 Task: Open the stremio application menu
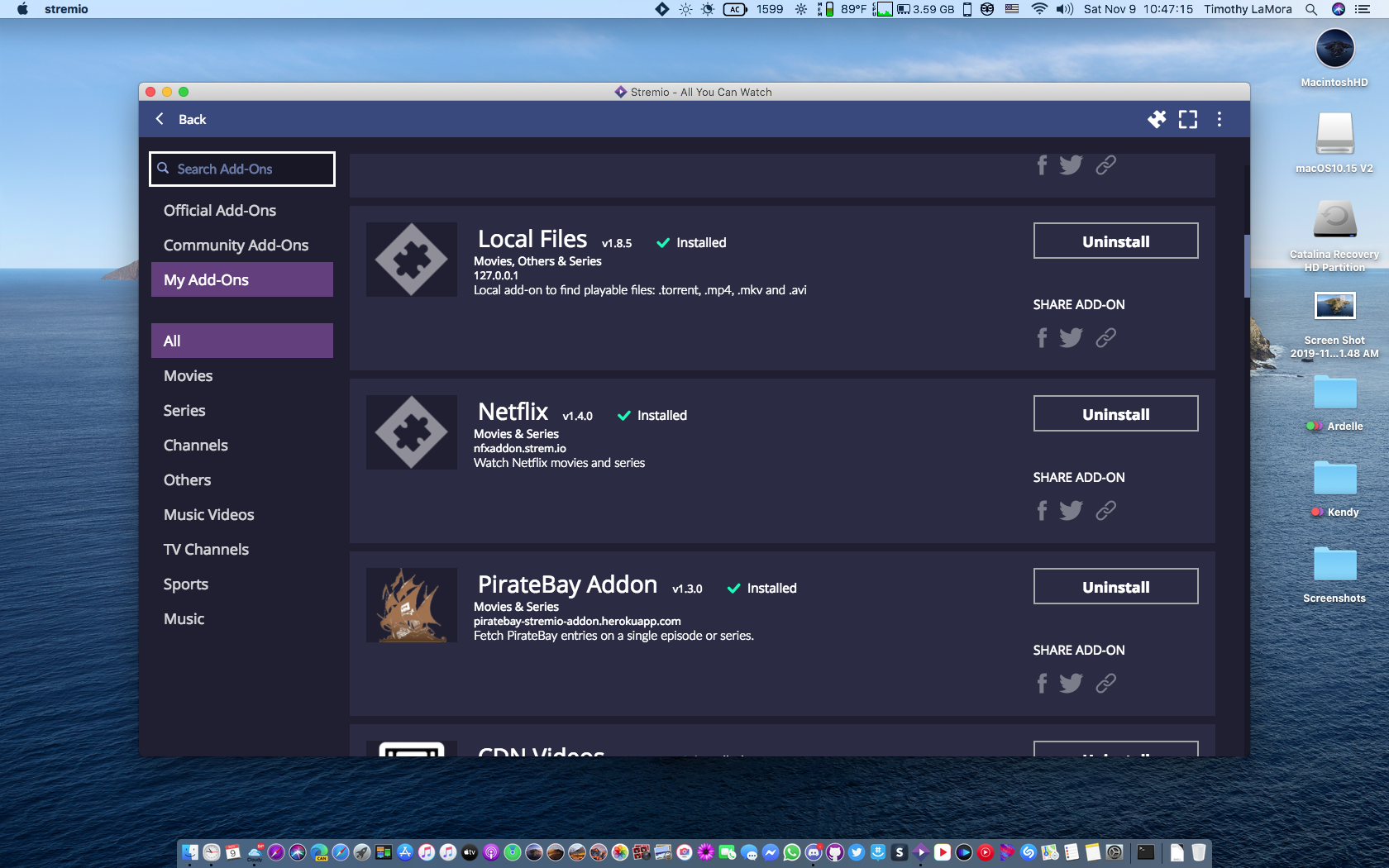66,9
